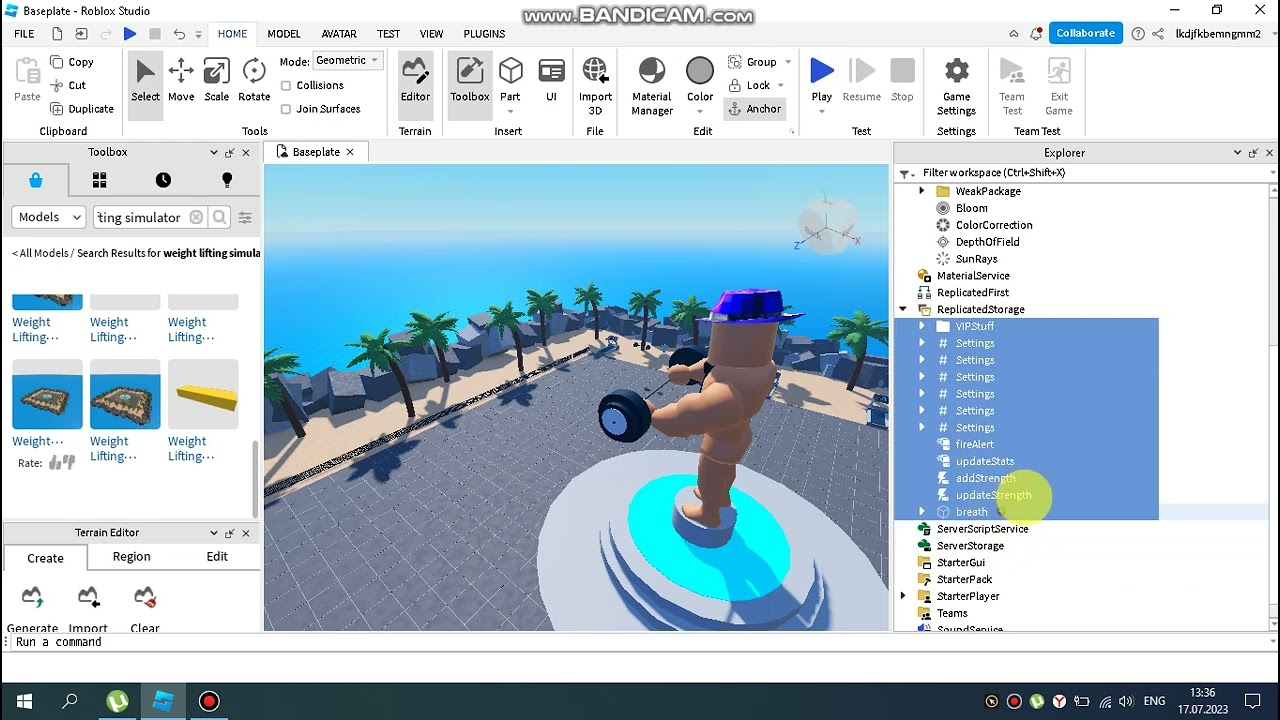Select ServerScriptService in Explorer
This screenshot has width=1280, height=720.
(x=982, y=529)
